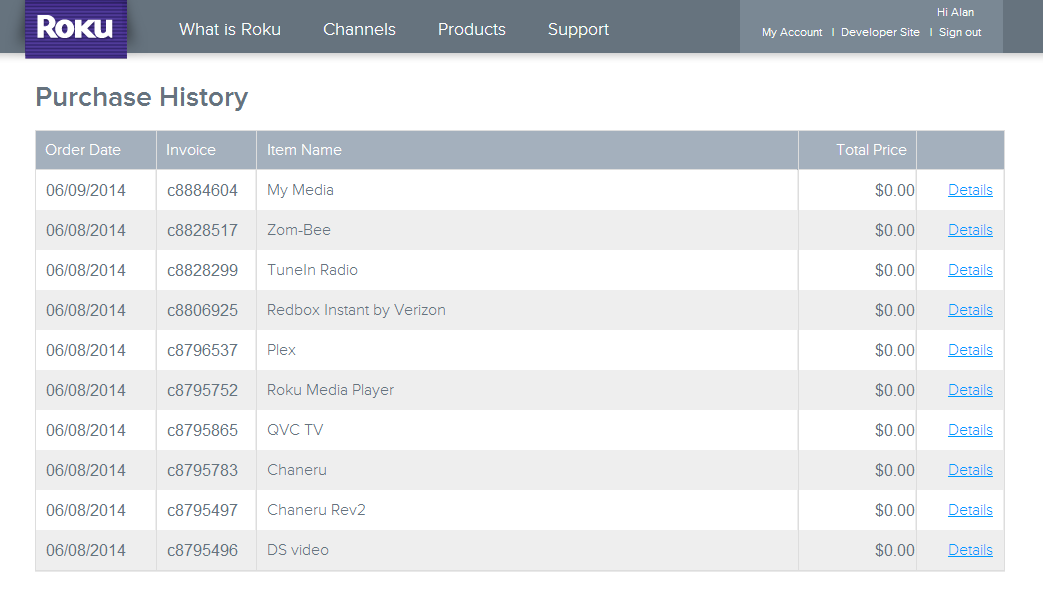Image resolution: width=1043 pixels, height=594 pixels.
Task: View Details for Chaneru Rev2
Action: (x=970, y=510)
